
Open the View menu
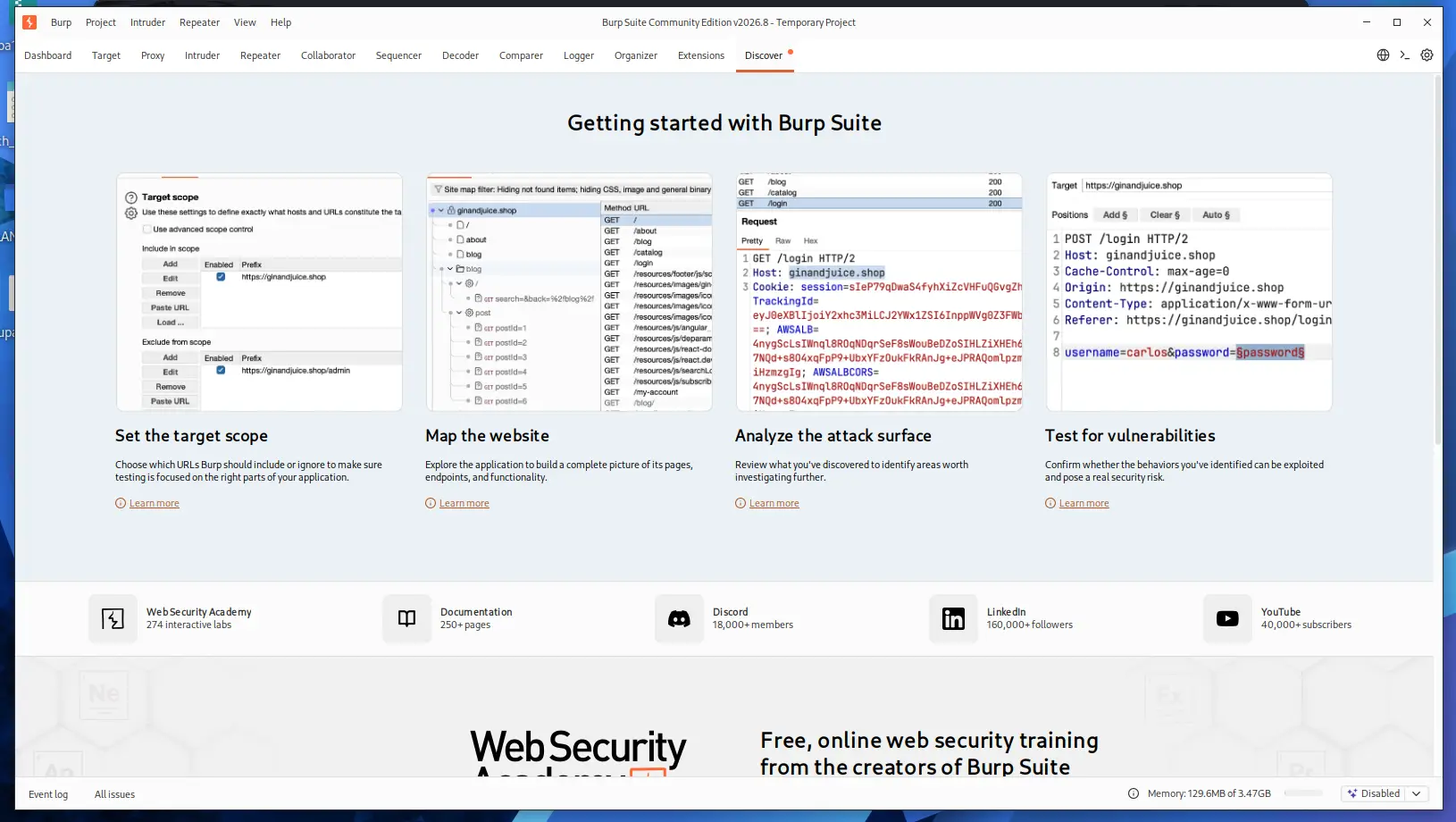[x=245, y=22]
